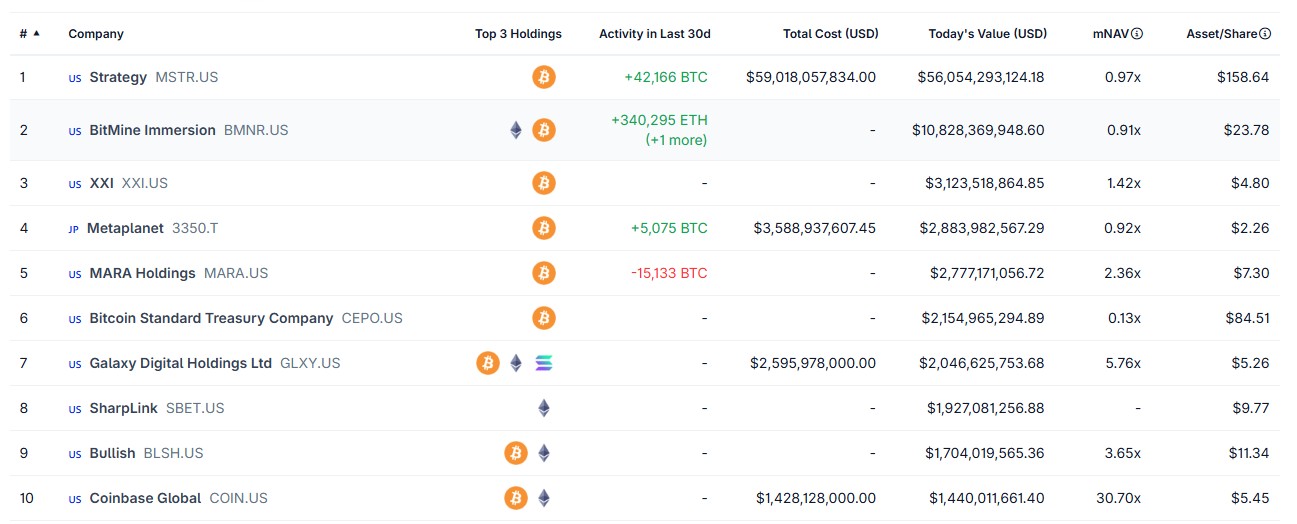Click Ethereum icon in Galaxy Digital row
The image size is (1297, 524).
click(x=516, y=363)
